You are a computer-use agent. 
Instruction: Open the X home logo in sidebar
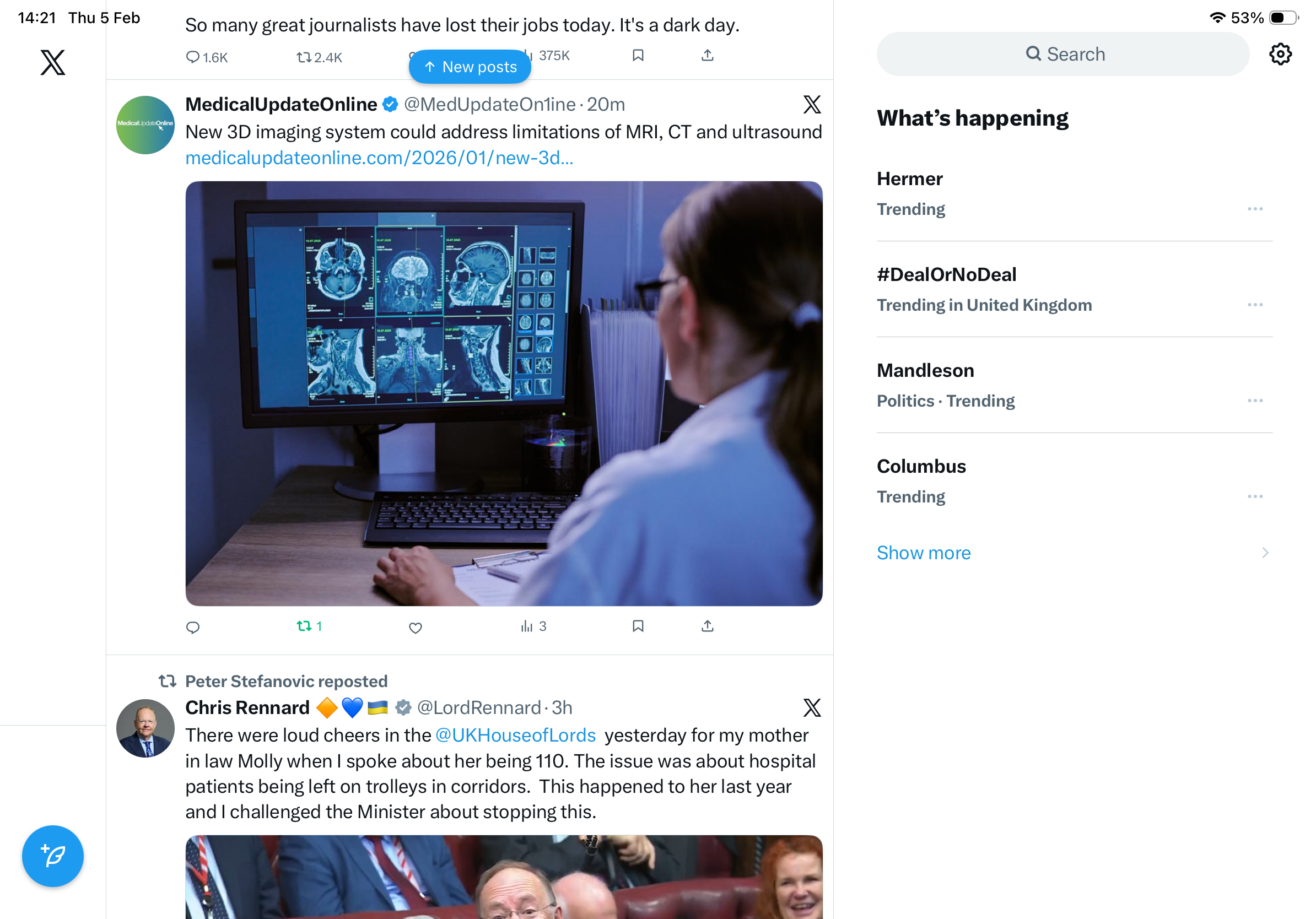(x=53, y=62)
